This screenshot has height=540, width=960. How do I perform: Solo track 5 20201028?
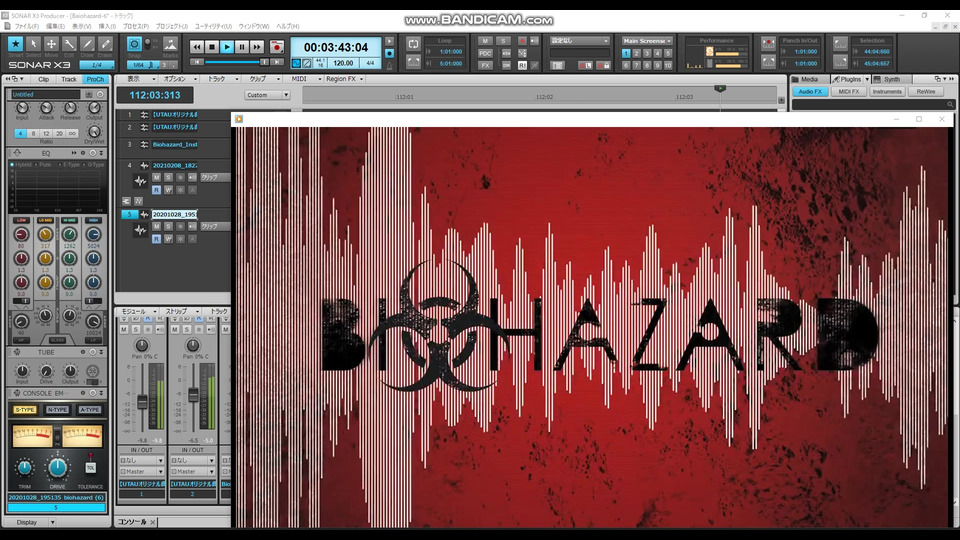(x=168, y=227)
